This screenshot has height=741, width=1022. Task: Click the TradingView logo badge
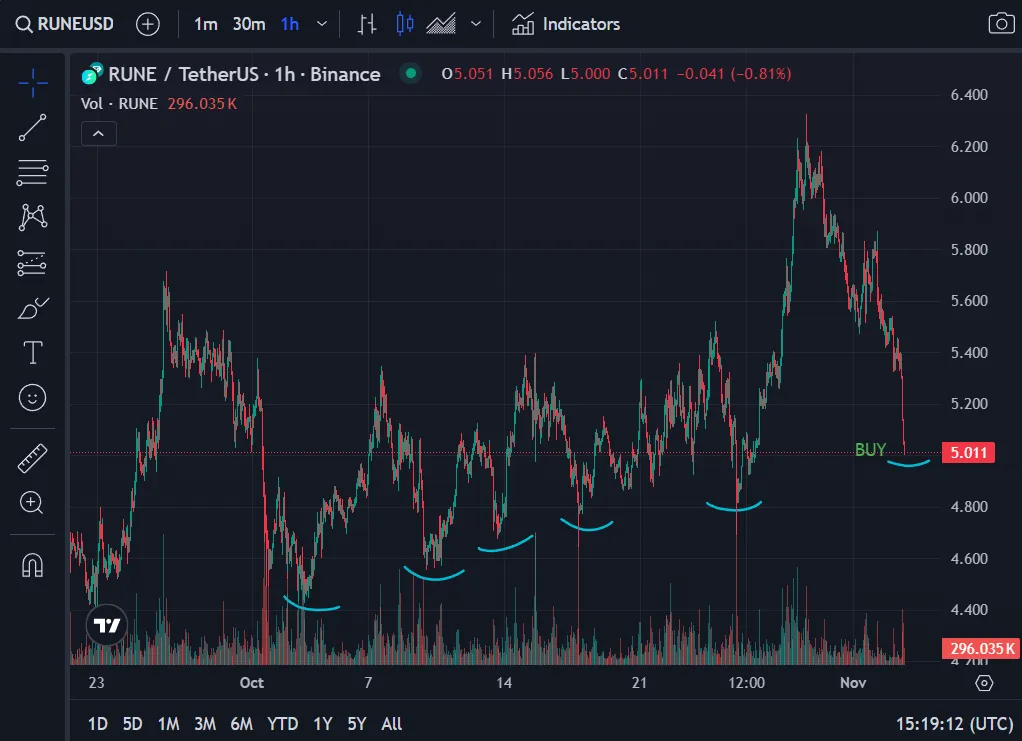coord(107,625)
